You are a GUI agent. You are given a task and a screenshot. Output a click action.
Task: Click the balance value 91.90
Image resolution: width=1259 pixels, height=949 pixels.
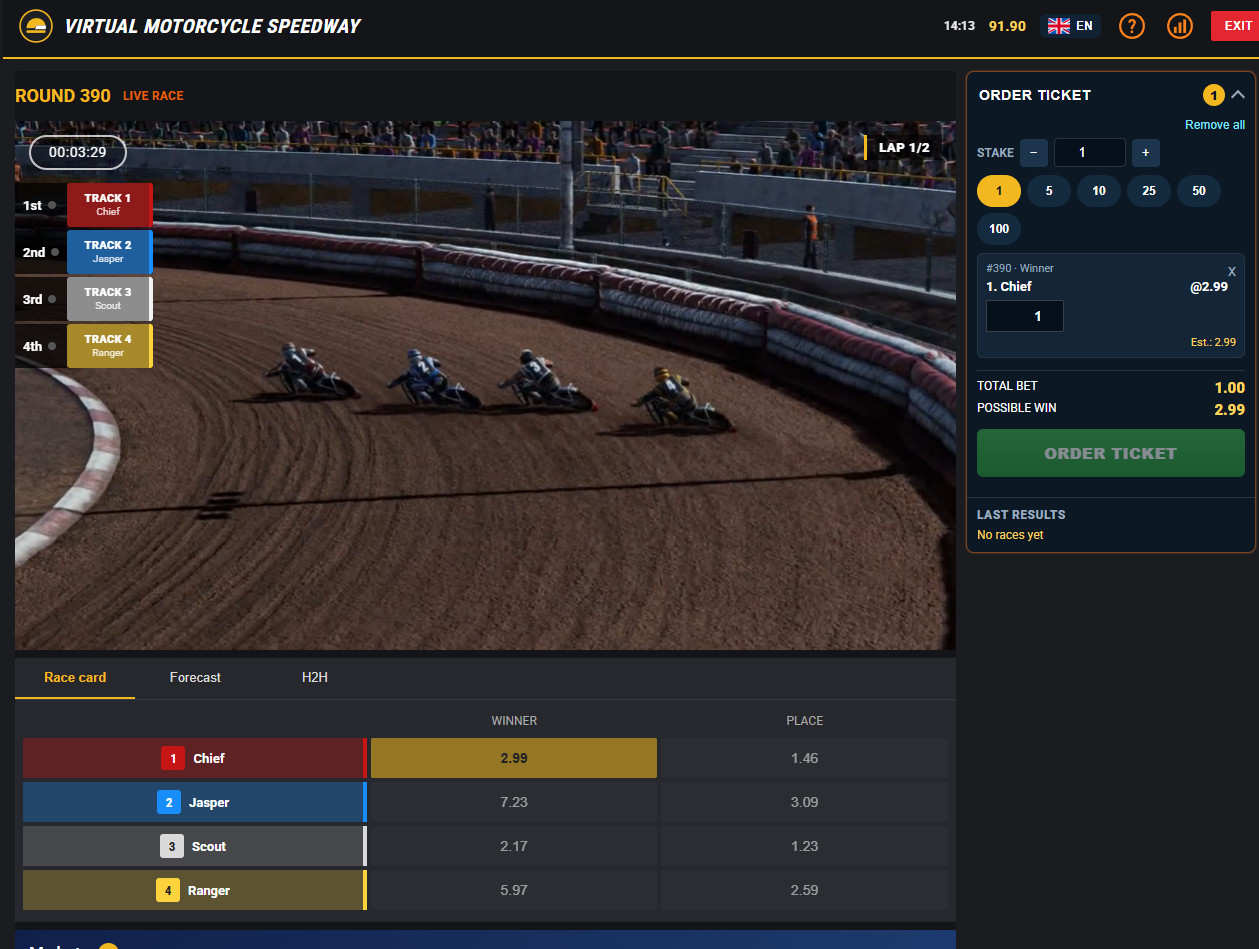(1007, 26)
